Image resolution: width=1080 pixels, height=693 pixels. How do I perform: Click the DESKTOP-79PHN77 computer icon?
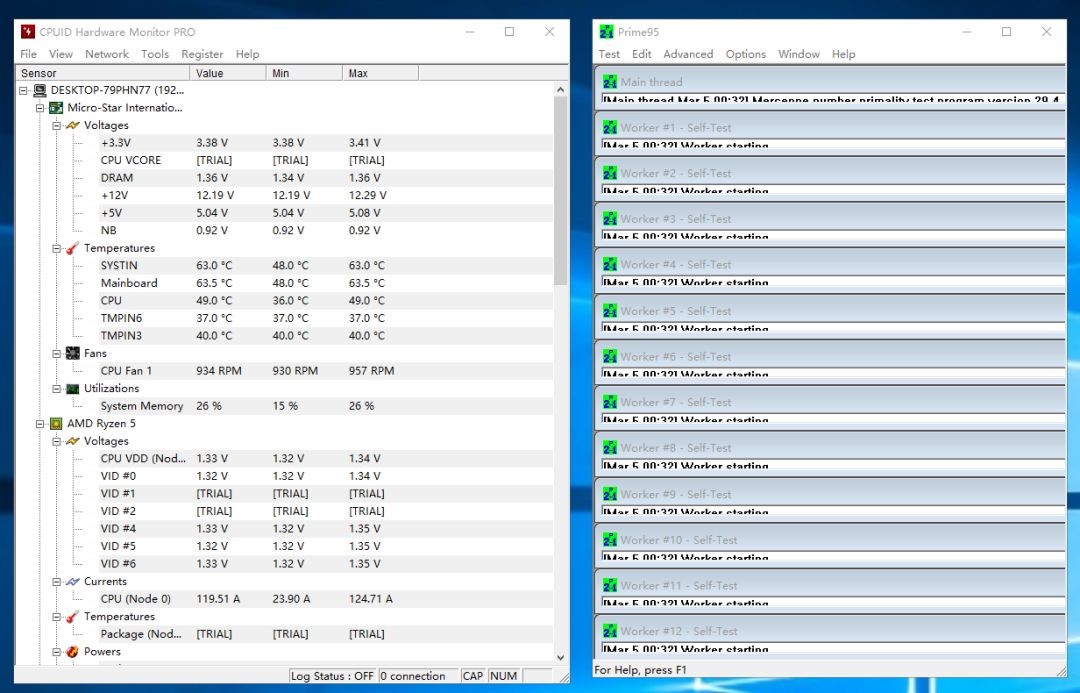click(39, 90)
